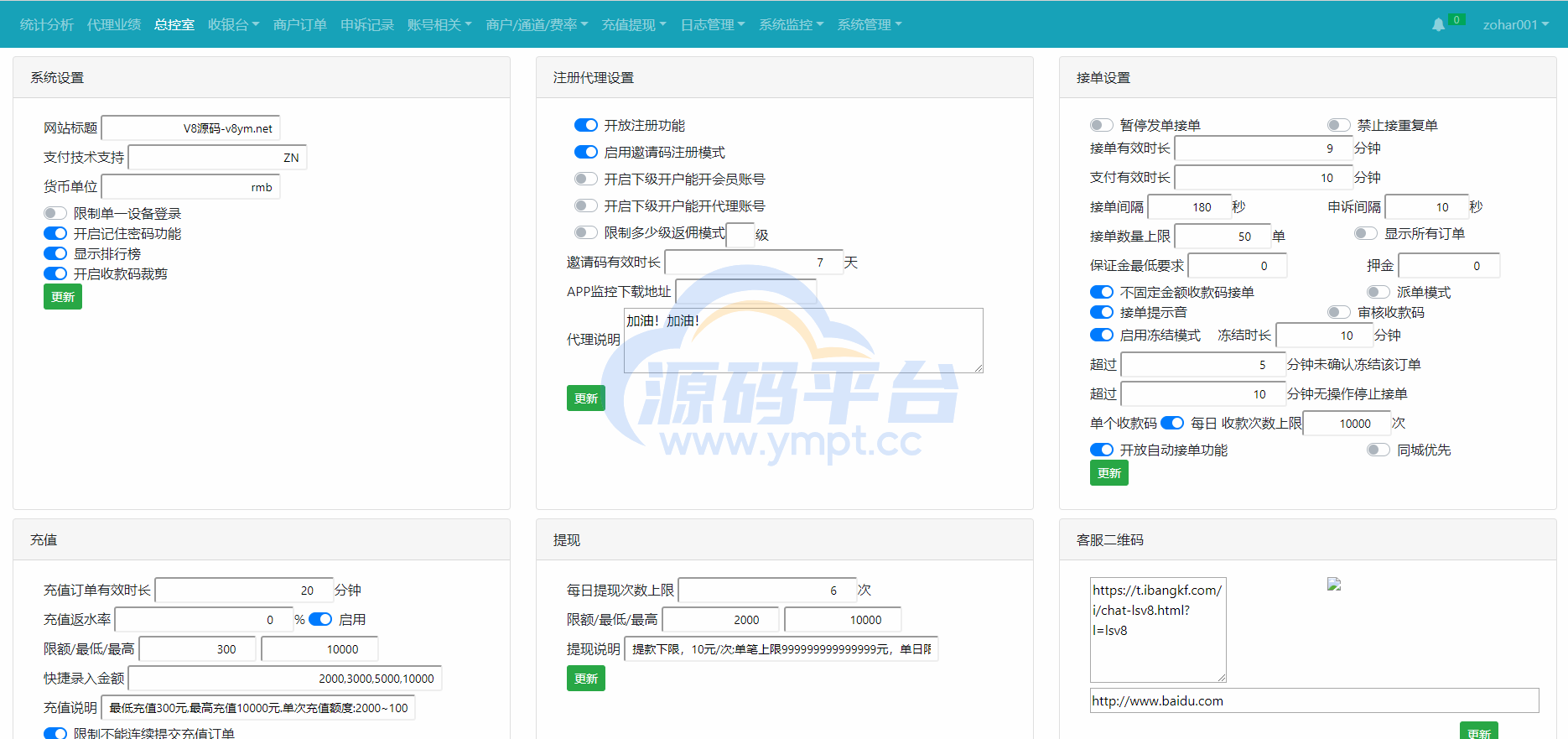Go to 统计分析 page
The height and width of the screenshot is (739, 1568).
(x=47, y=24)
